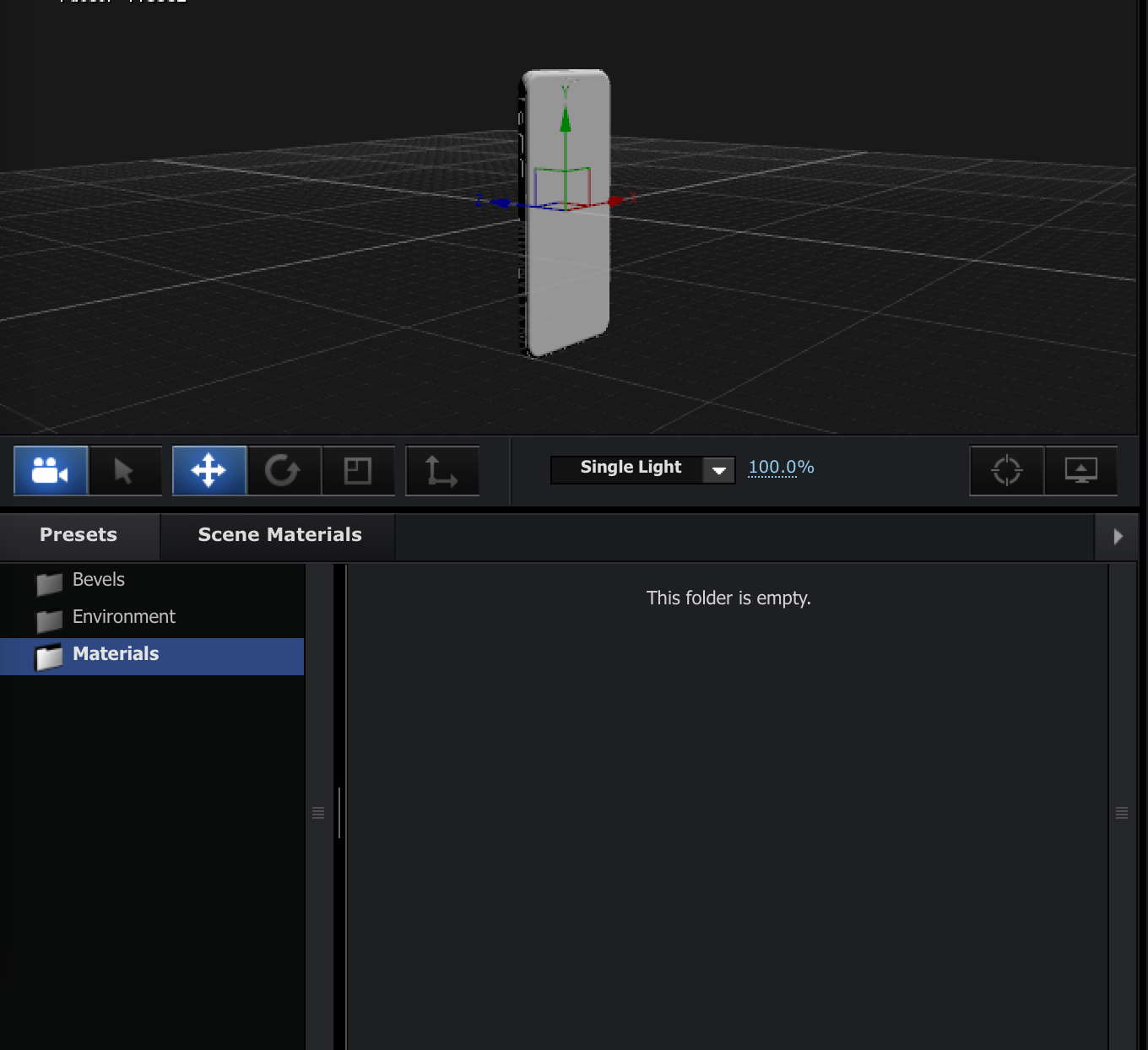Open the Single Light dropdown
Viewport: 1148px width, 1050px height.
pos(718,469)
